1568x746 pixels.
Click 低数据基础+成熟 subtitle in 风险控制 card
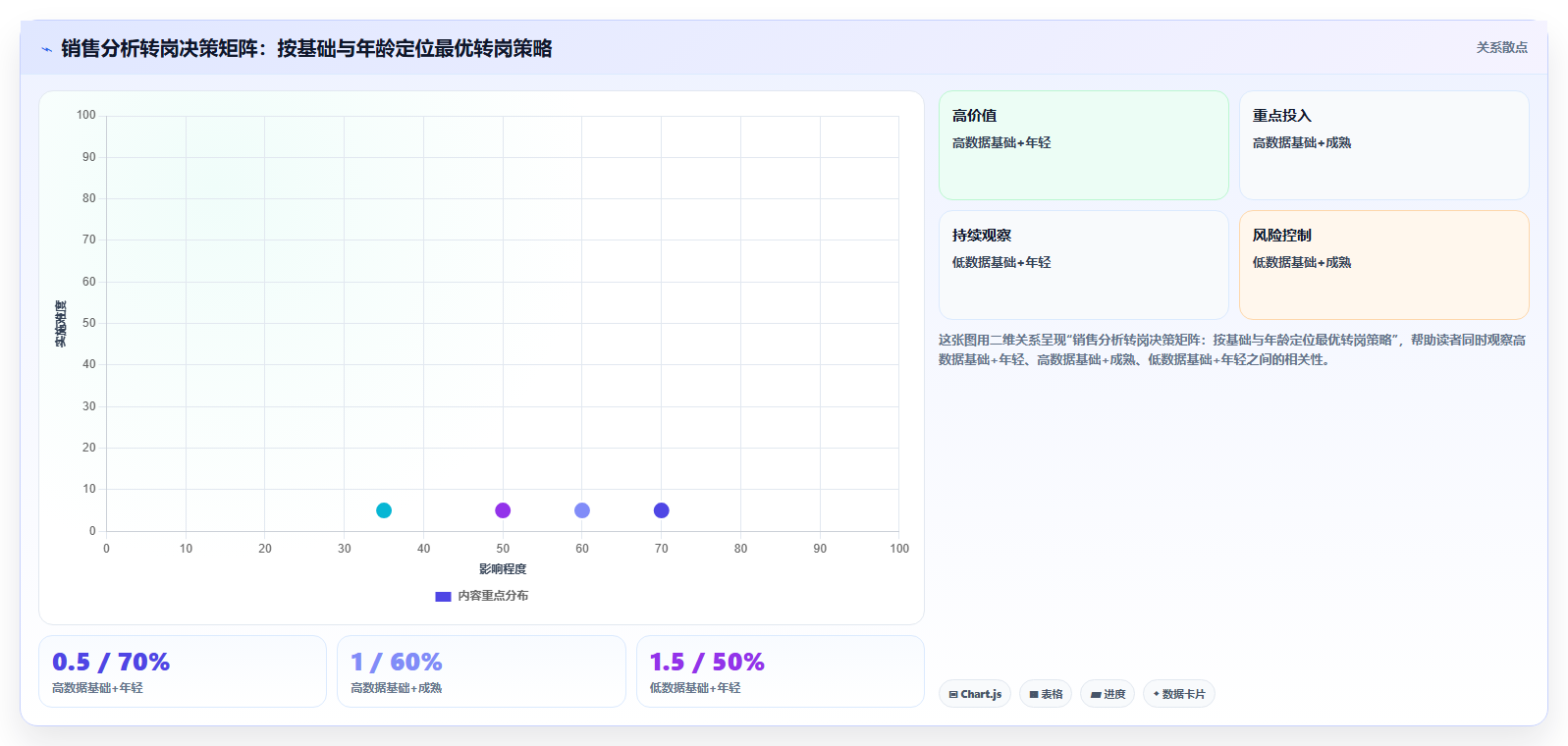click(1302, 262)
